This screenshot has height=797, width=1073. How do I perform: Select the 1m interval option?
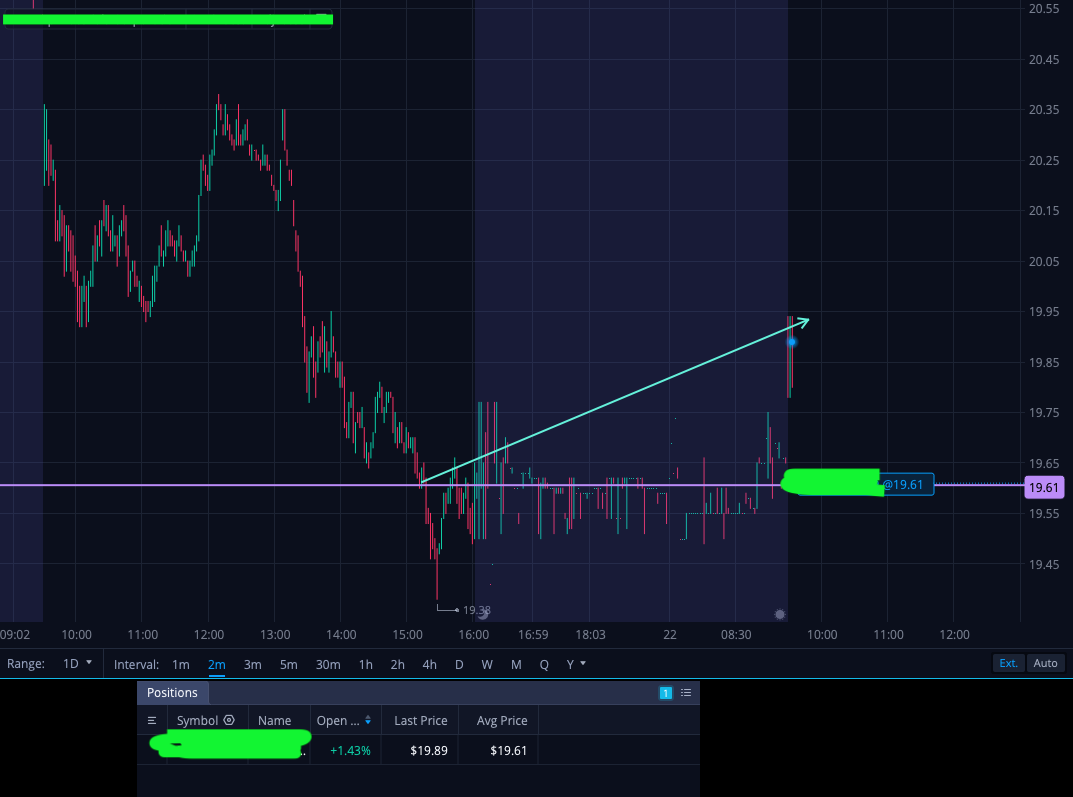point(181,664)
